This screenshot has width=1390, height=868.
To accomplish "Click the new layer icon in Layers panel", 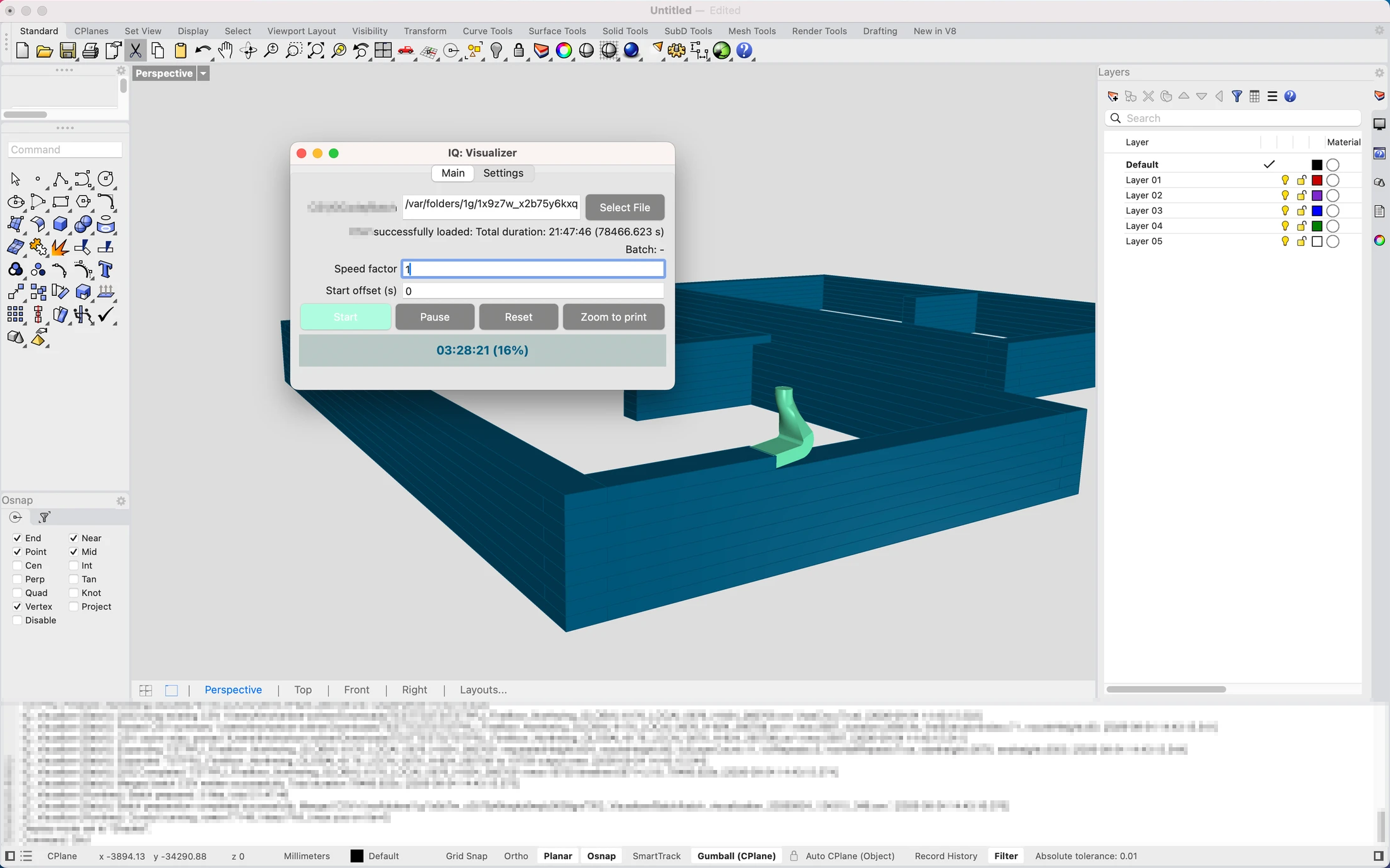I will [1113, 97].
